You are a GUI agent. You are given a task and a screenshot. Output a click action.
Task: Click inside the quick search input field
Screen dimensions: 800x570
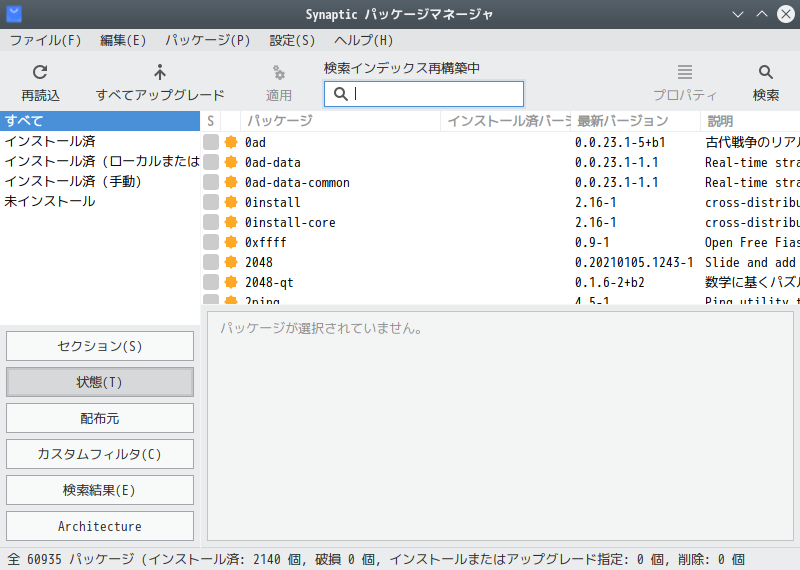point(424,94)
